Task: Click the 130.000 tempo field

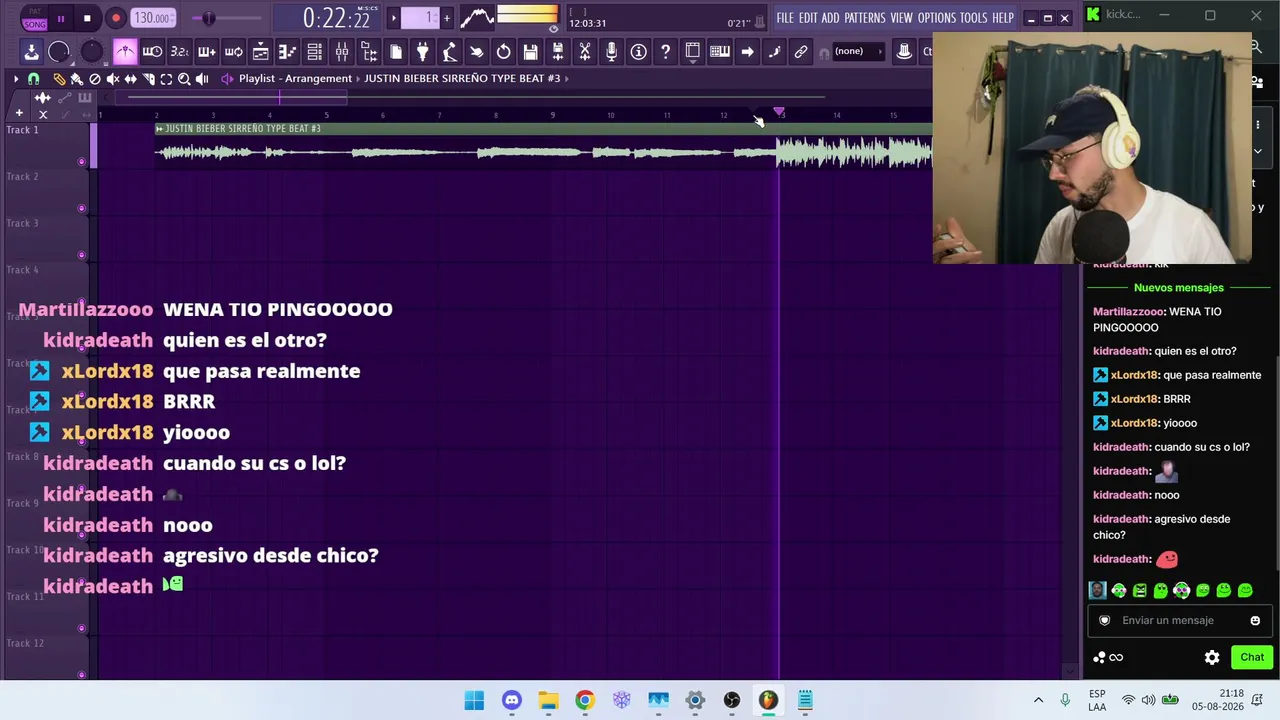Action: tap(152, 18)
